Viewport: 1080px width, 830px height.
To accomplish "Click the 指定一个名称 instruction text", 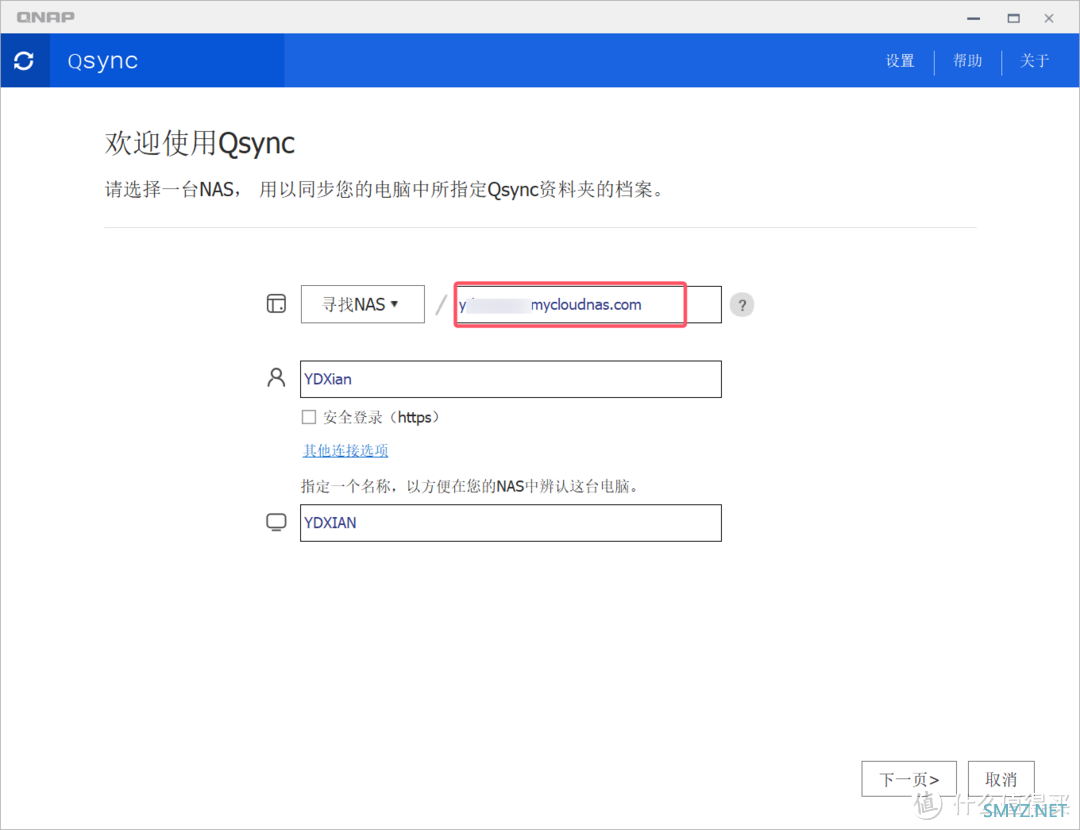I will click(472, 486).
